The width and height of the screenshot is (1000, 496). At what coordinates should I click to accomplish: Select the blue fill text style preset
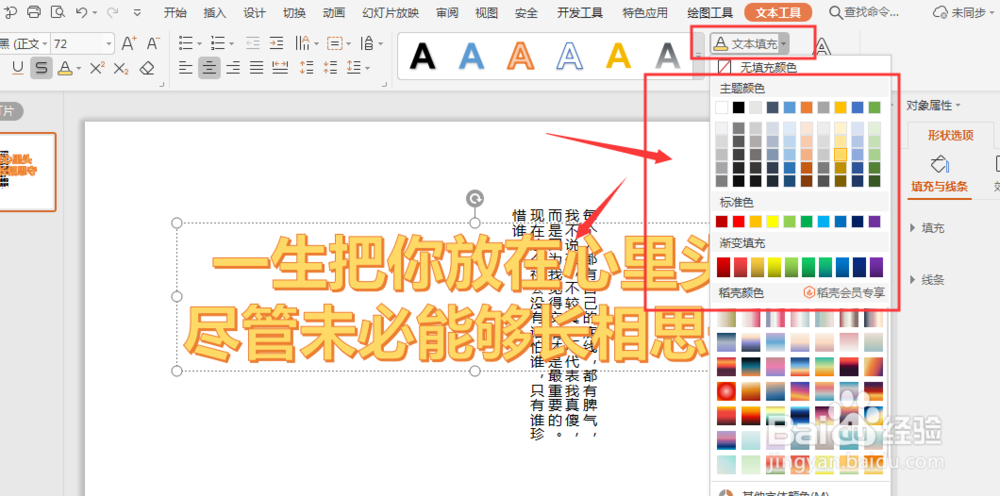(x=471, y=56)
